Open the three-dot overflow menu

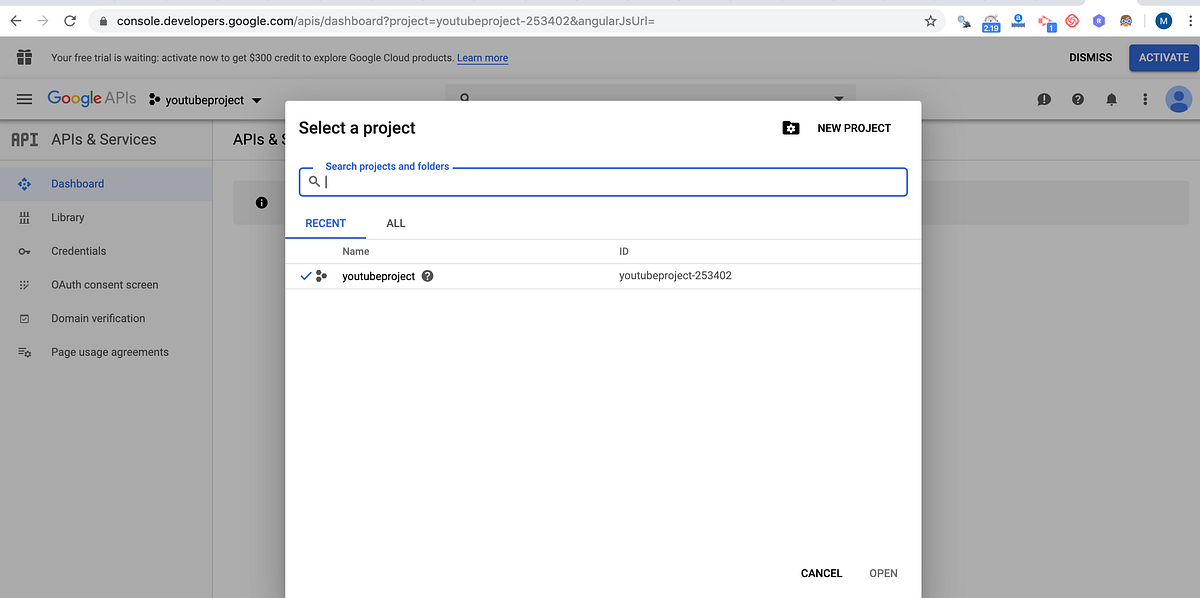pyautogui.click(x=1145, y=99)
